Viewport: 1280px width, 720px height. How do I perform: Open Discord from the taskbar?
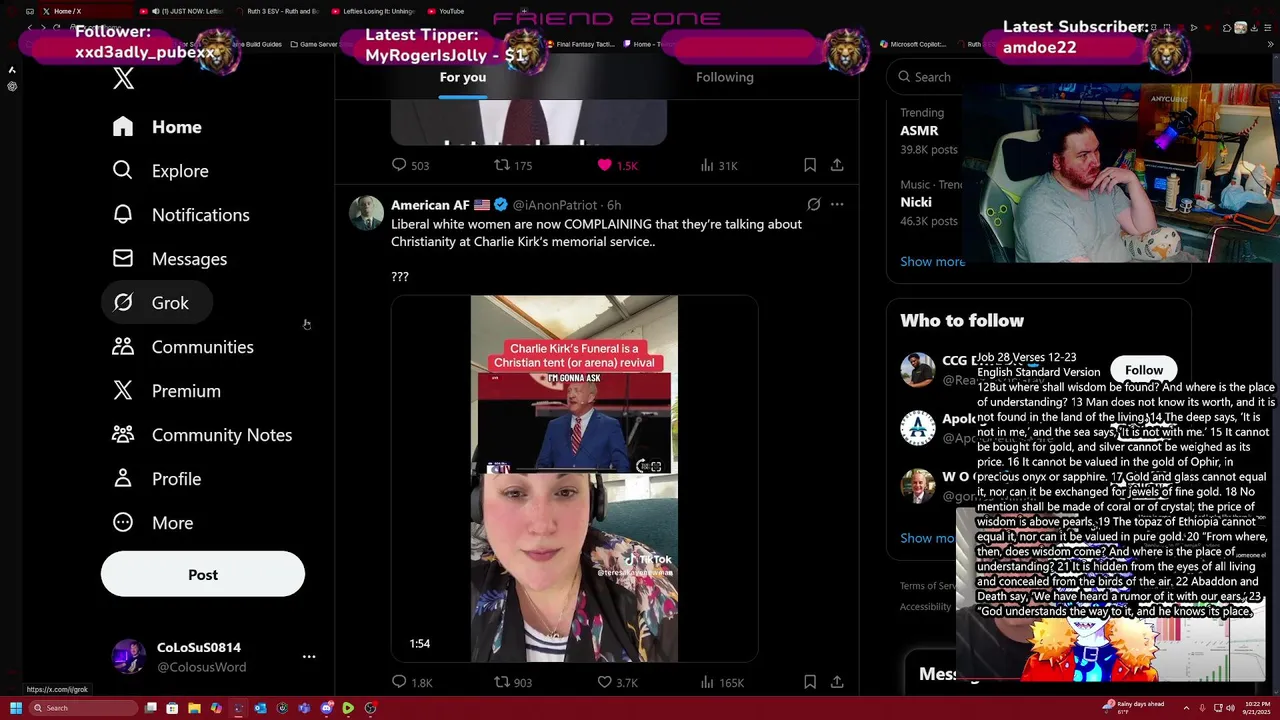coord(326,708)
